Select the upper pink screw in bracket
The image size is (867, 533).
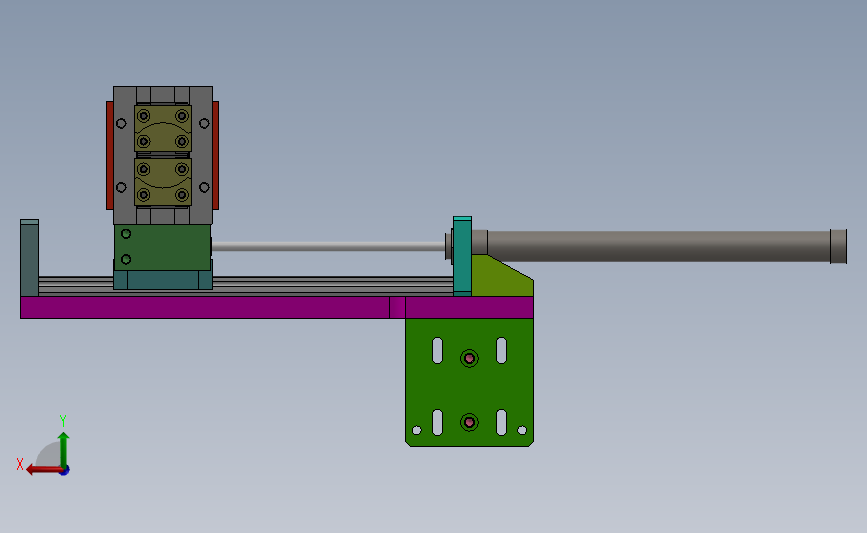point(469,358)
